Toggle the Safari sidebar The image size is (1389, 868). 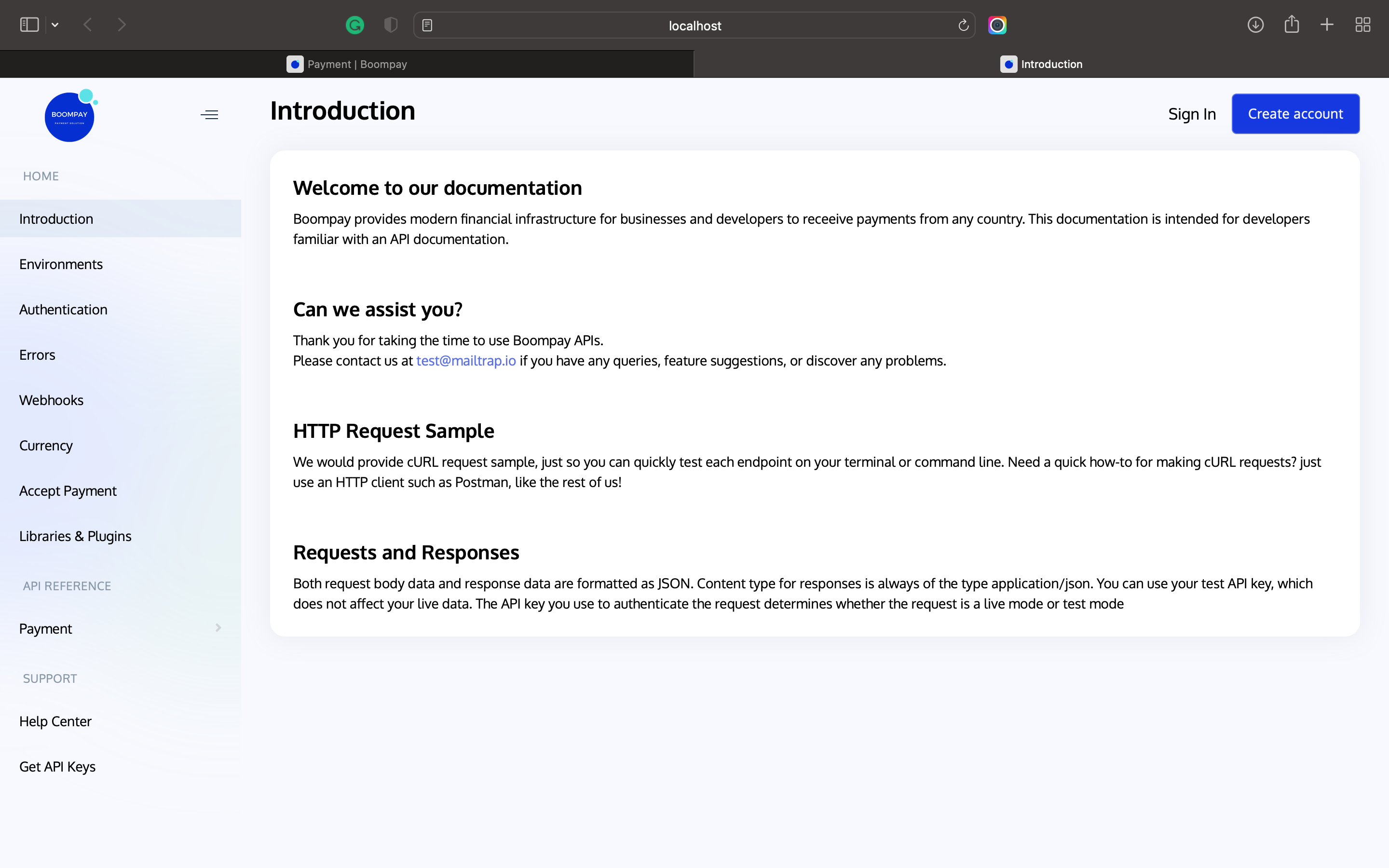[29, 24]
